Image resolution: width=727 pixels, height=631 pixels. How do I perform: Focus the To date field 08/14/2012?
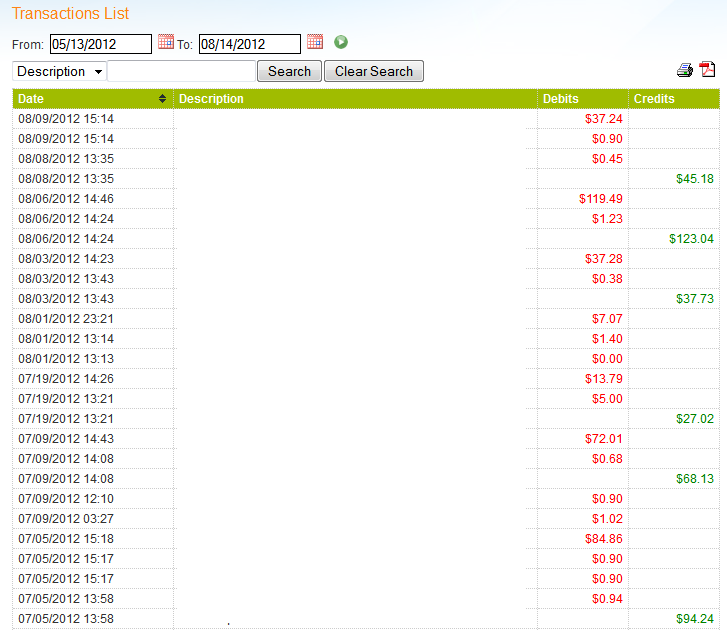(x=249, y=44)
